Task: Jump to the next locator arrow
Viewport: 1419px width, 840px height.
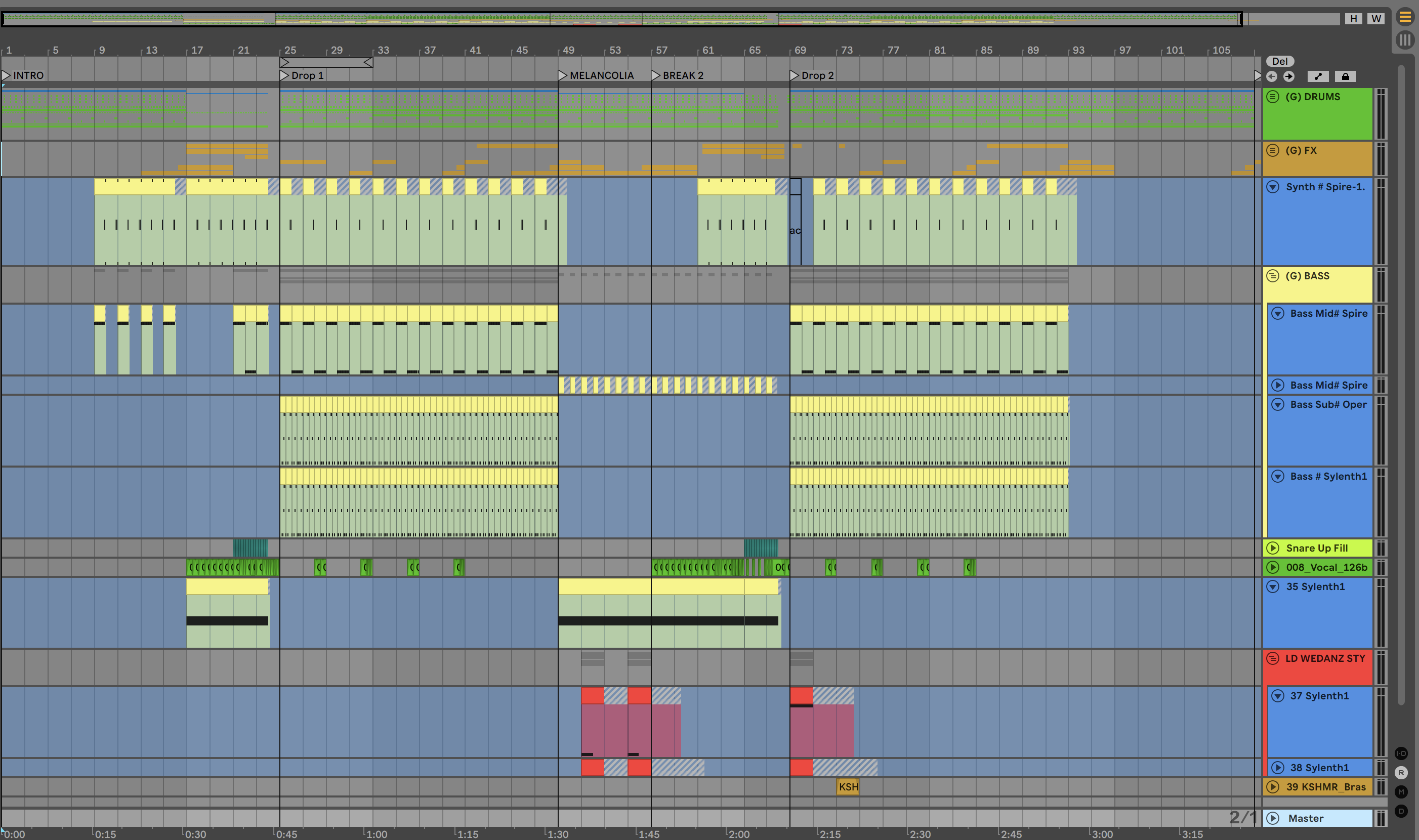Action: (x=1289, y=76)
